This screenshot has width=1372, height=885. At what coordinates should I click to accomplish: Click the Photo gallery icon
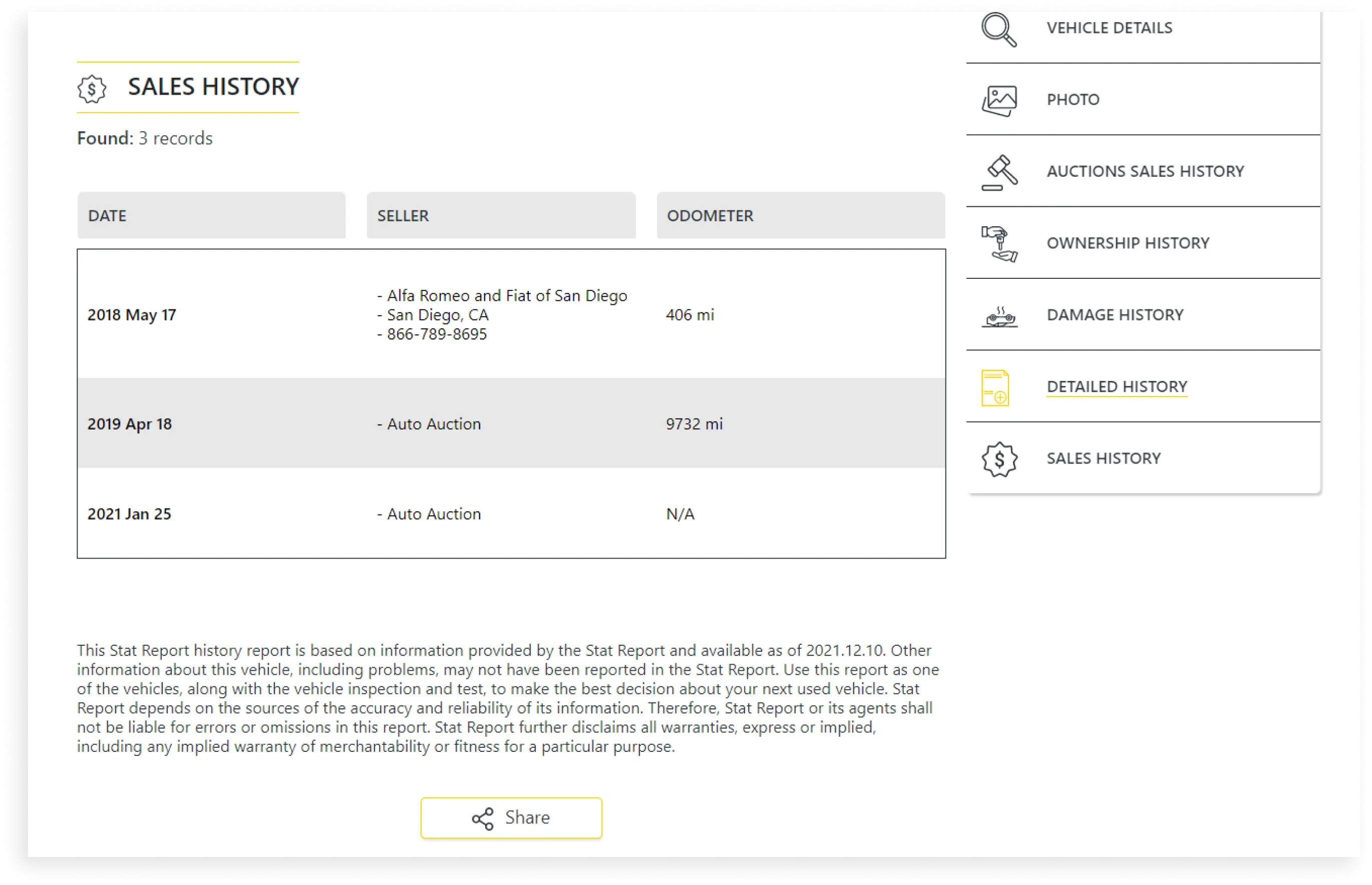(999, 101)
